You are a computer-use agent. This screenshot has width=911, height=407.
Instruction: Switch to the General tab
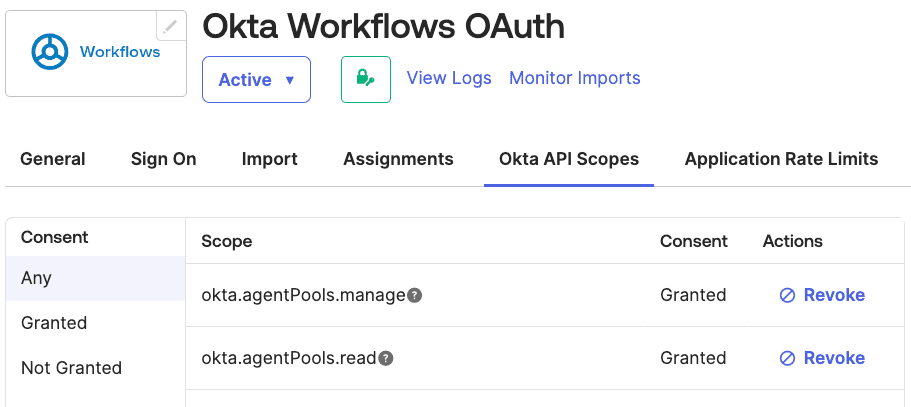tap(53, 159)
